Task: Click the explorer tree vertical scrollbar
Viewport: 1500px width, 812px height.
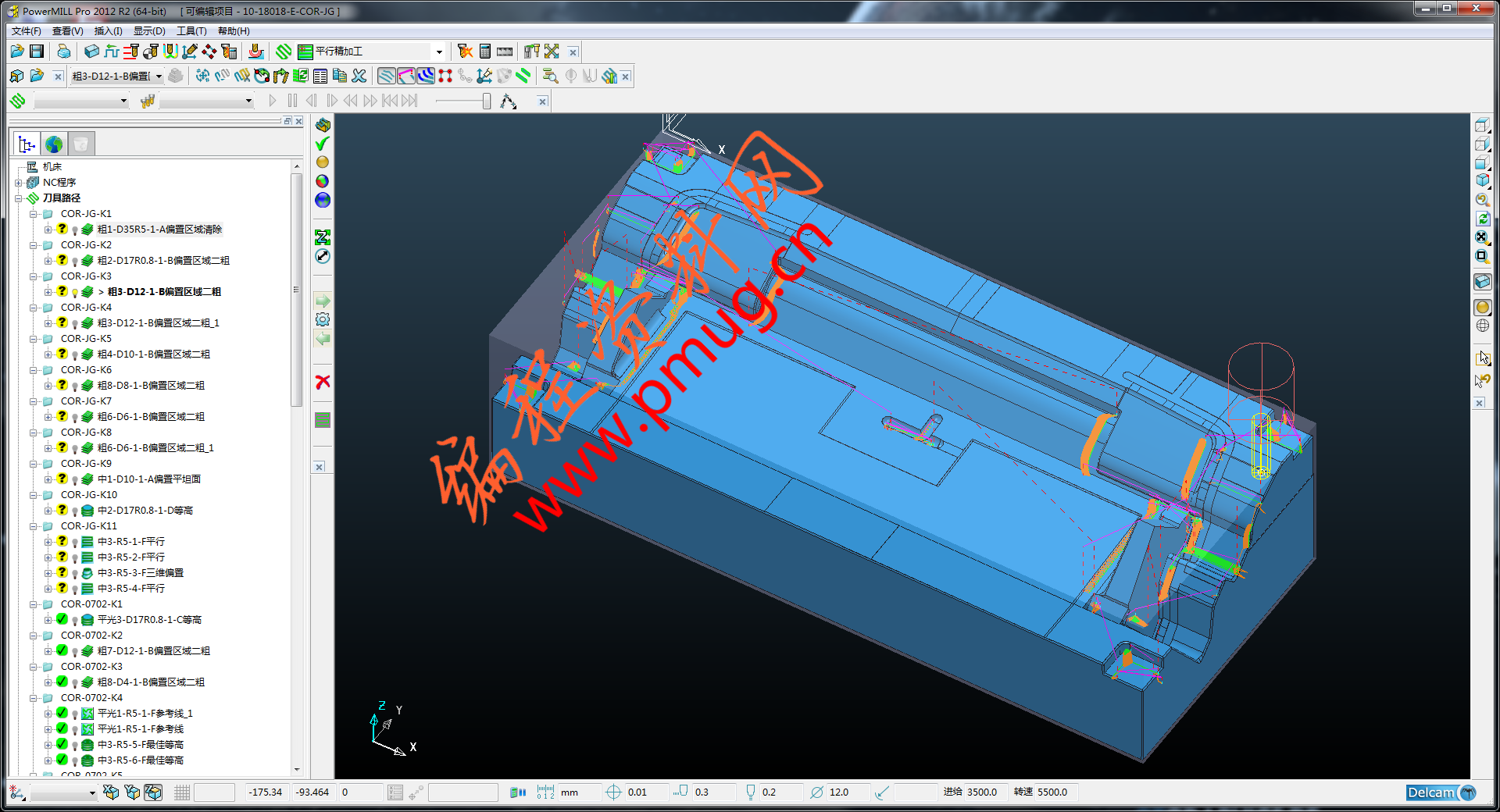Action: (x=296, y=289)
